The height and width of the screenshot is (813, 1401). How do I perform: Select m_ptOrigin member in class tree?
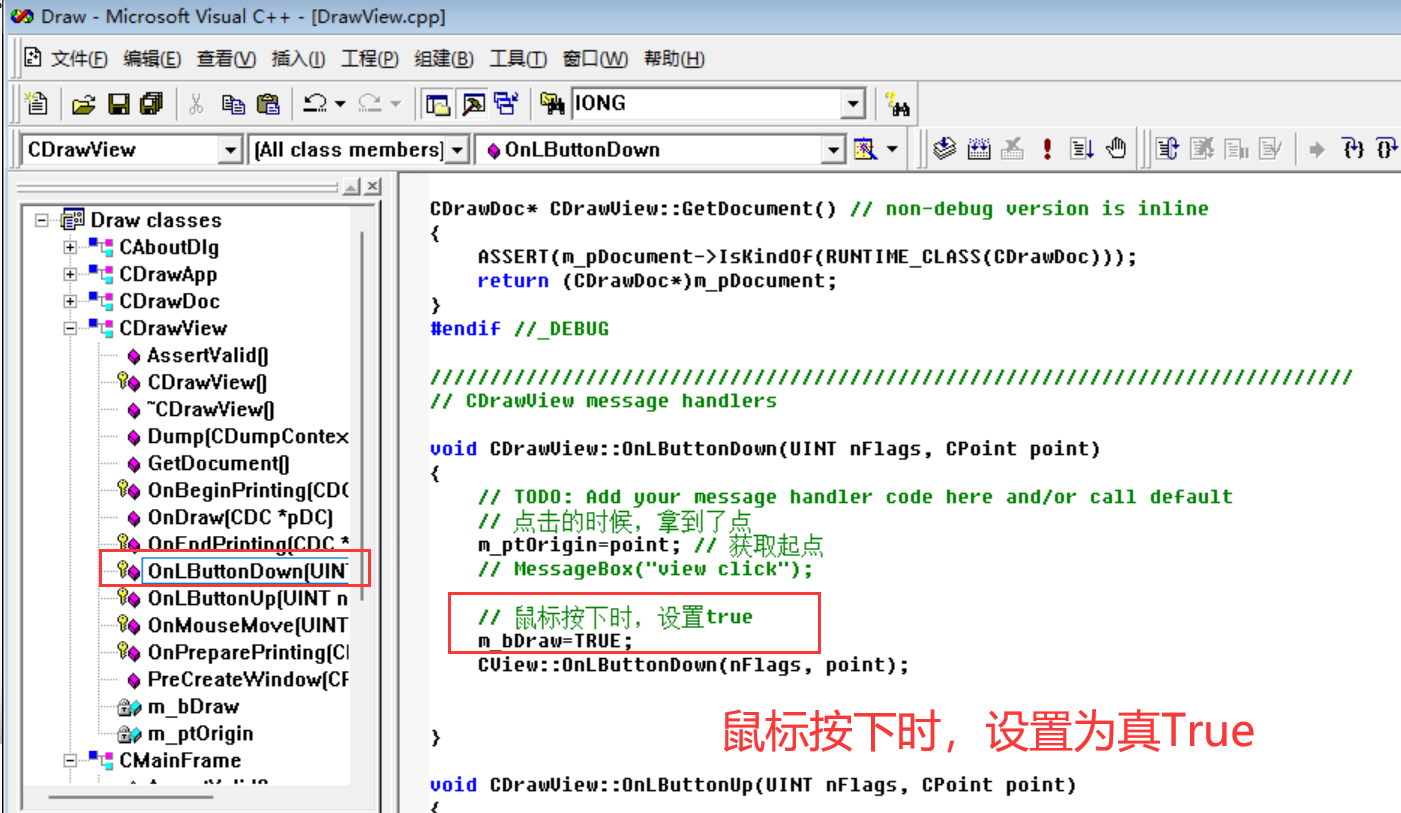pos(200,733)
